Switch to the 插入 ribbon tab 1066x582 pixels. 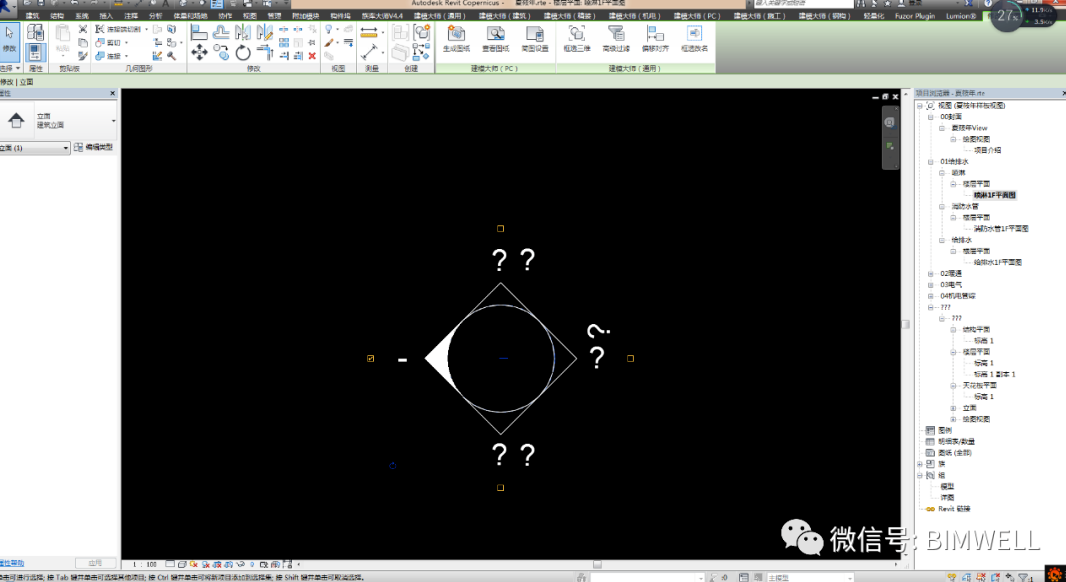pyautogui.click(x=106, y=15)
